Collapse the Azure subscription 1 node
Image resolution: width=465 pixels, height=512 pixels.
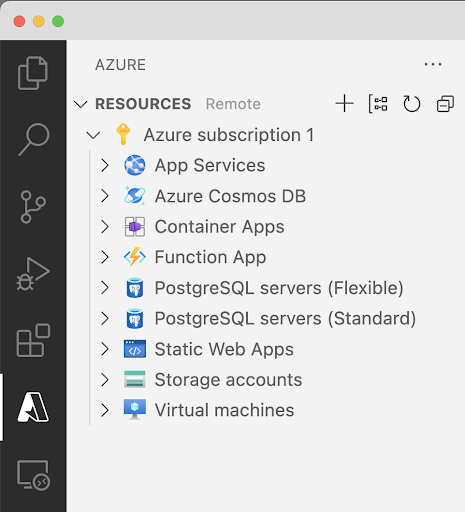pyautogui.click(x=93, y=135)
